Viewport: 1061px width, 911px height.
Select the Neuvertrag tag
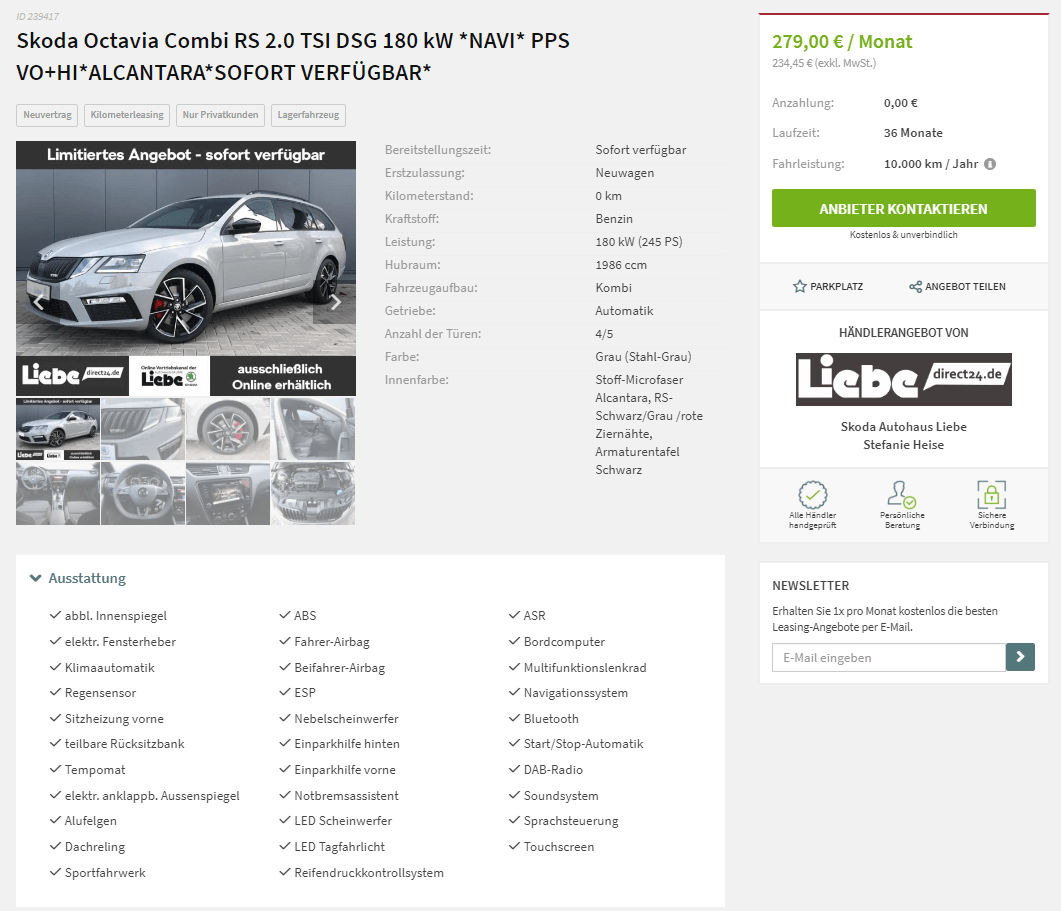tap(47, 115)
